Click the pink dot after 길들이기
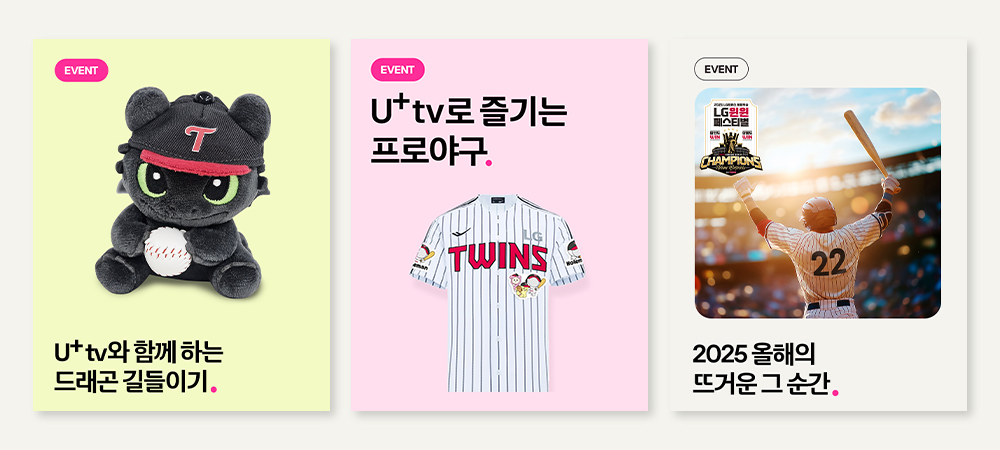The height and width of the screenshot is (450, 1000). point(214,388)
